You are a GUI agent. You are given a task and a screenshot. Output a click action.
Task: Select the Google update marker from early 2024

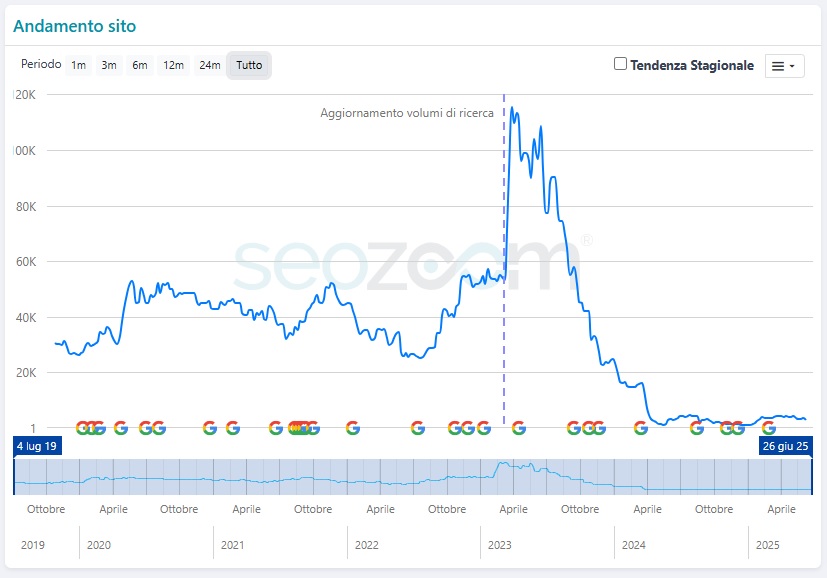pyautogui.click(x=640, y=428)
